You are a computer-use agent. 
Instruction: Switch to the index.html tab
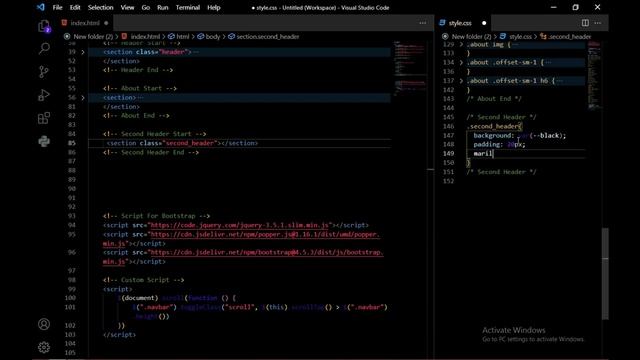pos(85,23)
